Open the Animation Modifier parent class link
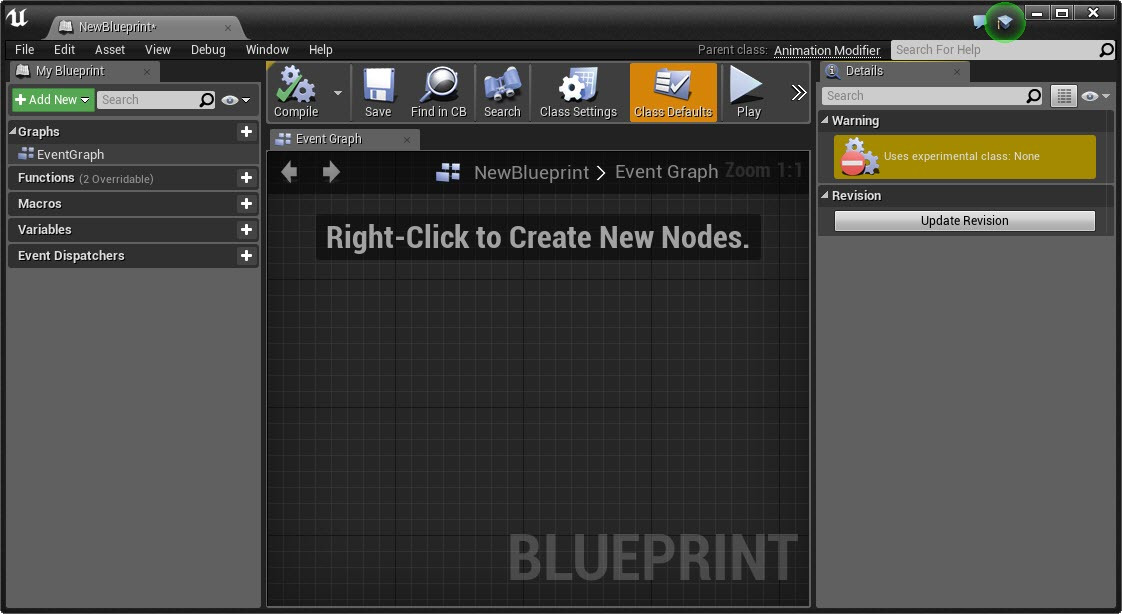Viewport: 1122px width, 614px height. (x=827, y=50)
